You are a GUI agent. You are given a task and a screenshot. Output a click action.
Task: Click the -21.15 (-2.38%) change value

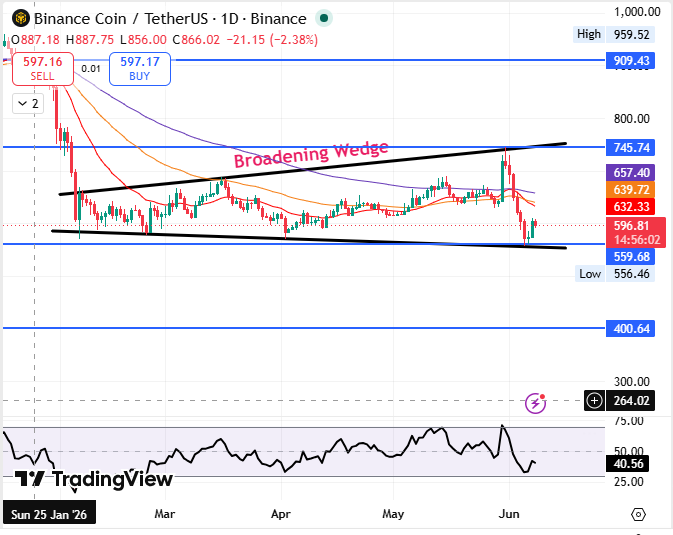(x=272, y=40)
